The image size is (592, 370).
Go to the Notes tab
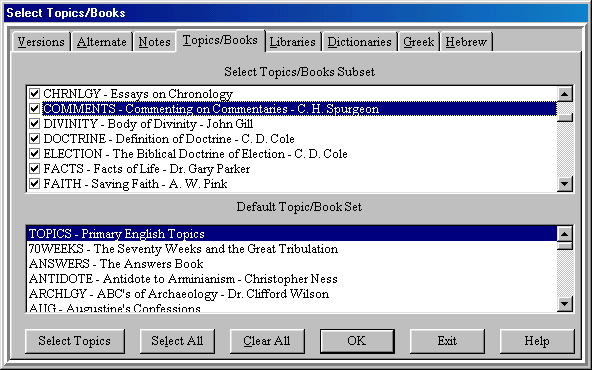pyautogui.click(x=154, y=42)
